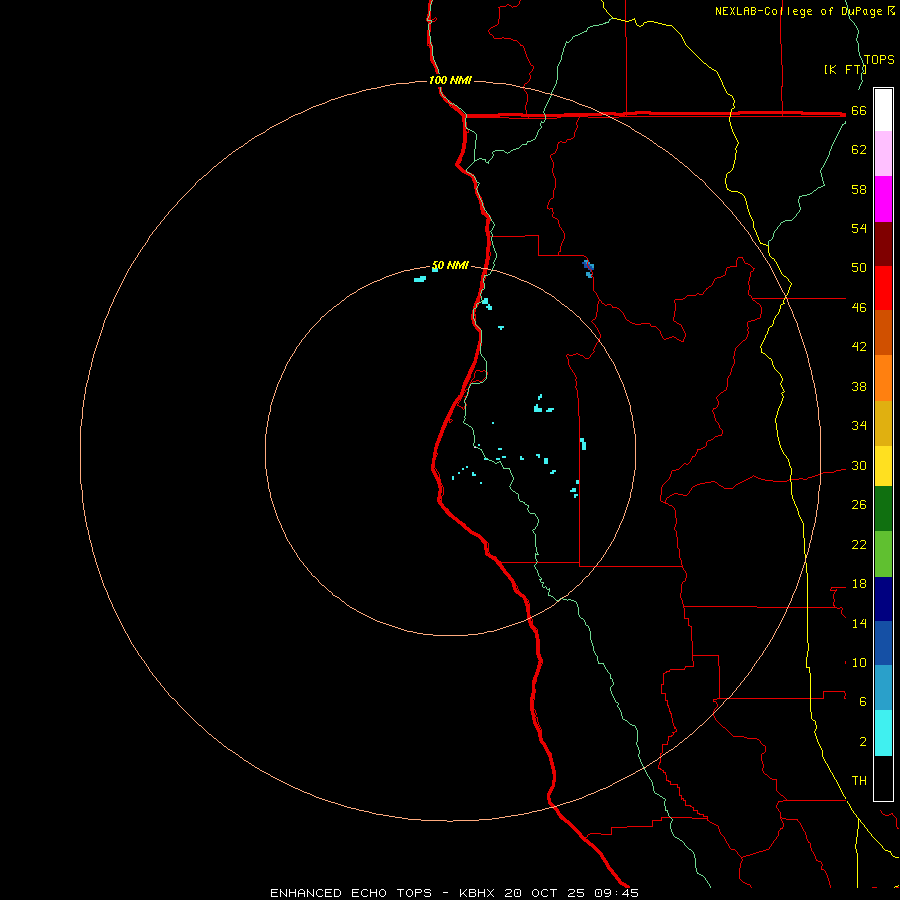Choose the cyan swatch in the legend
This screenshot has height=900, width=900.
(x=883, y=732)
